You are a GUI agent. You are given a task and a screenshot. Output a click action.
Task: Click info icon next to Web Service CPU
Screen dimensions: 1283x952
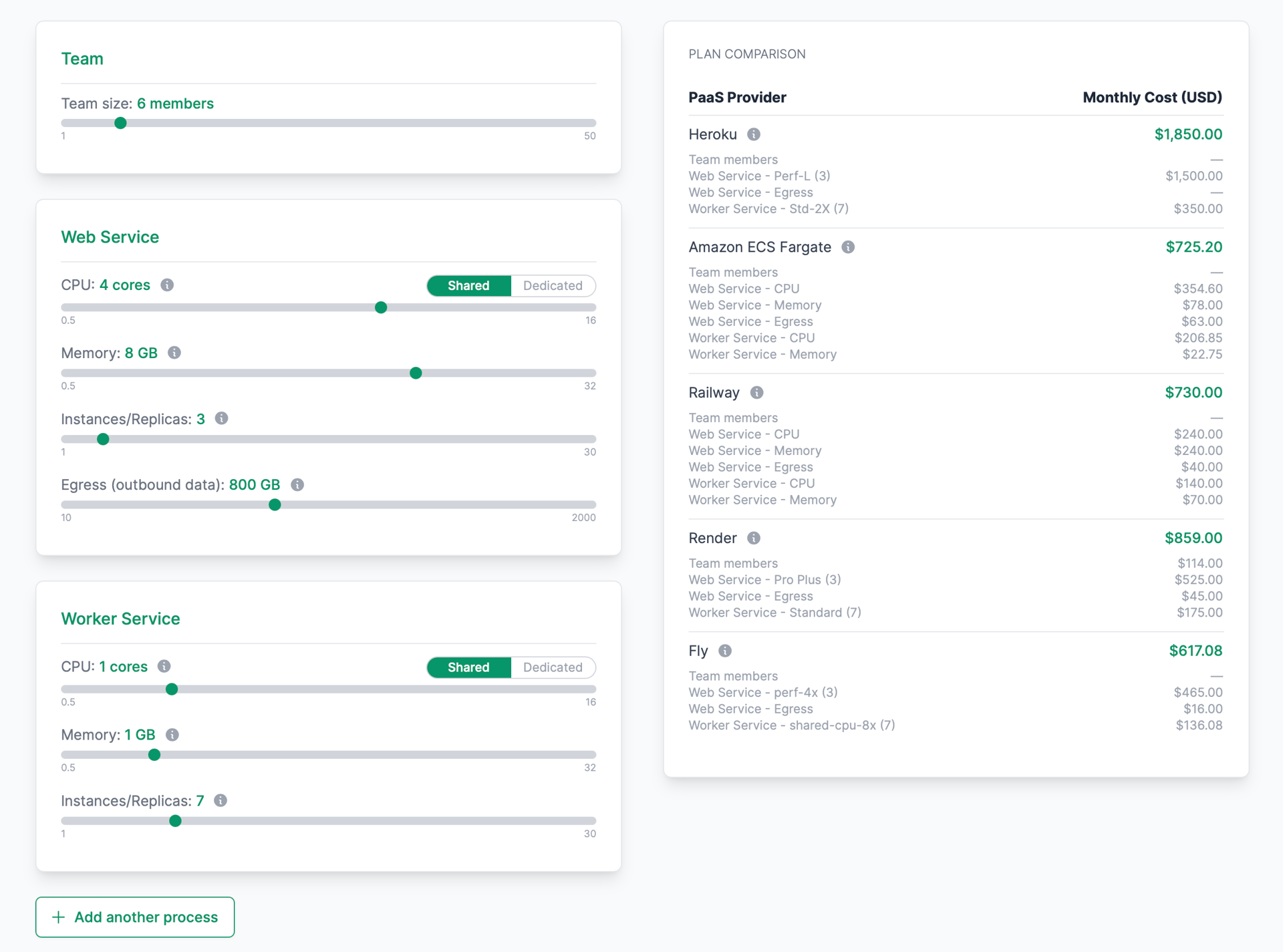pos(167,285)
